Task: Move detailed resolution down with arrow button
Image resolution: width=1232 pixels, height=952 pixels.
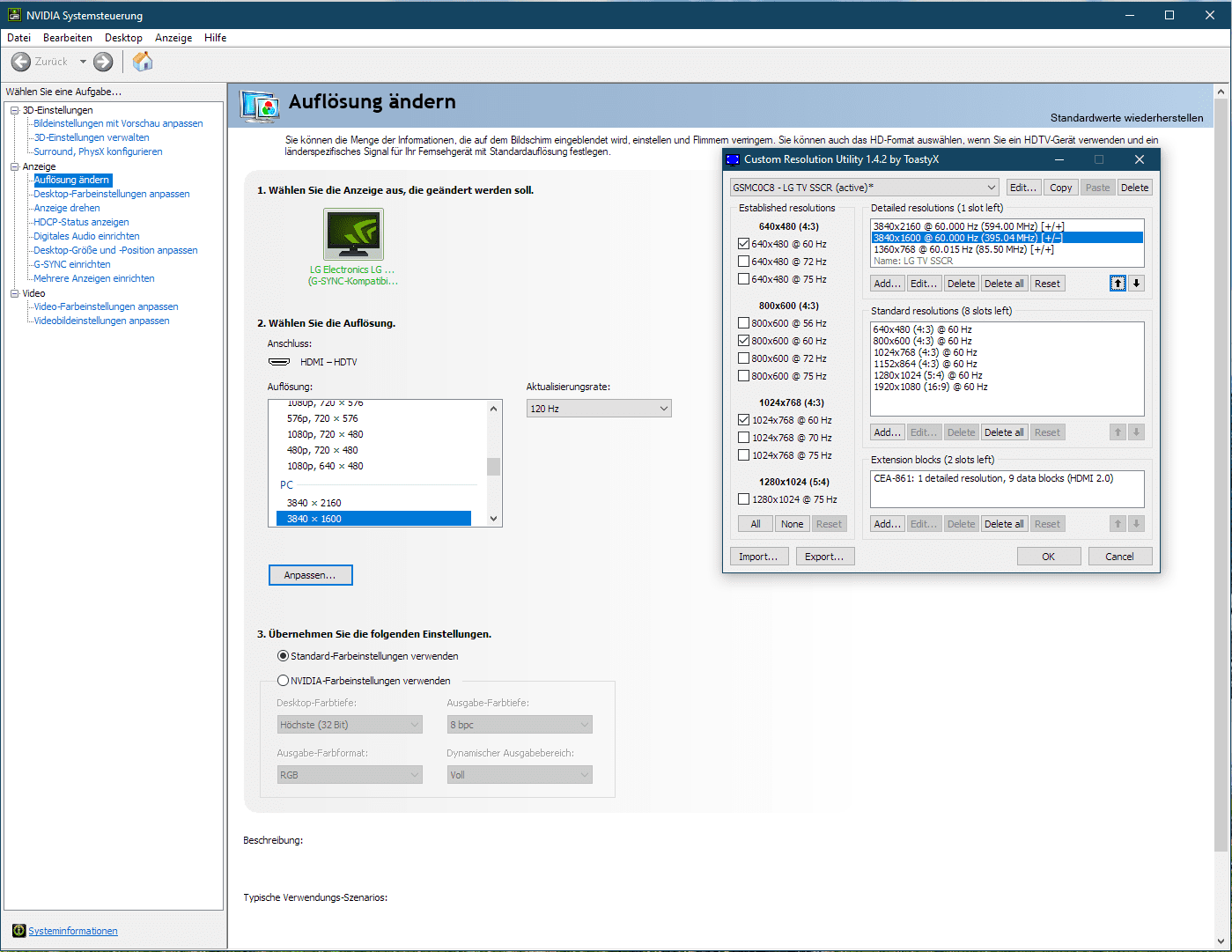Action: point(1137,284)
